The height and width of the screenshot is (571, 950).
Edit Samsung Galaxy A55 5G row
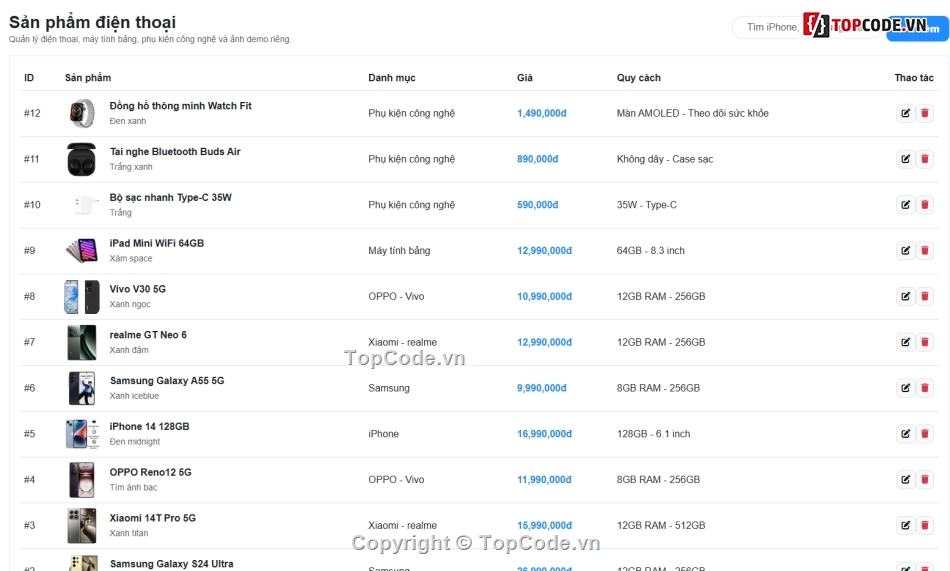[x=905, y=388]
